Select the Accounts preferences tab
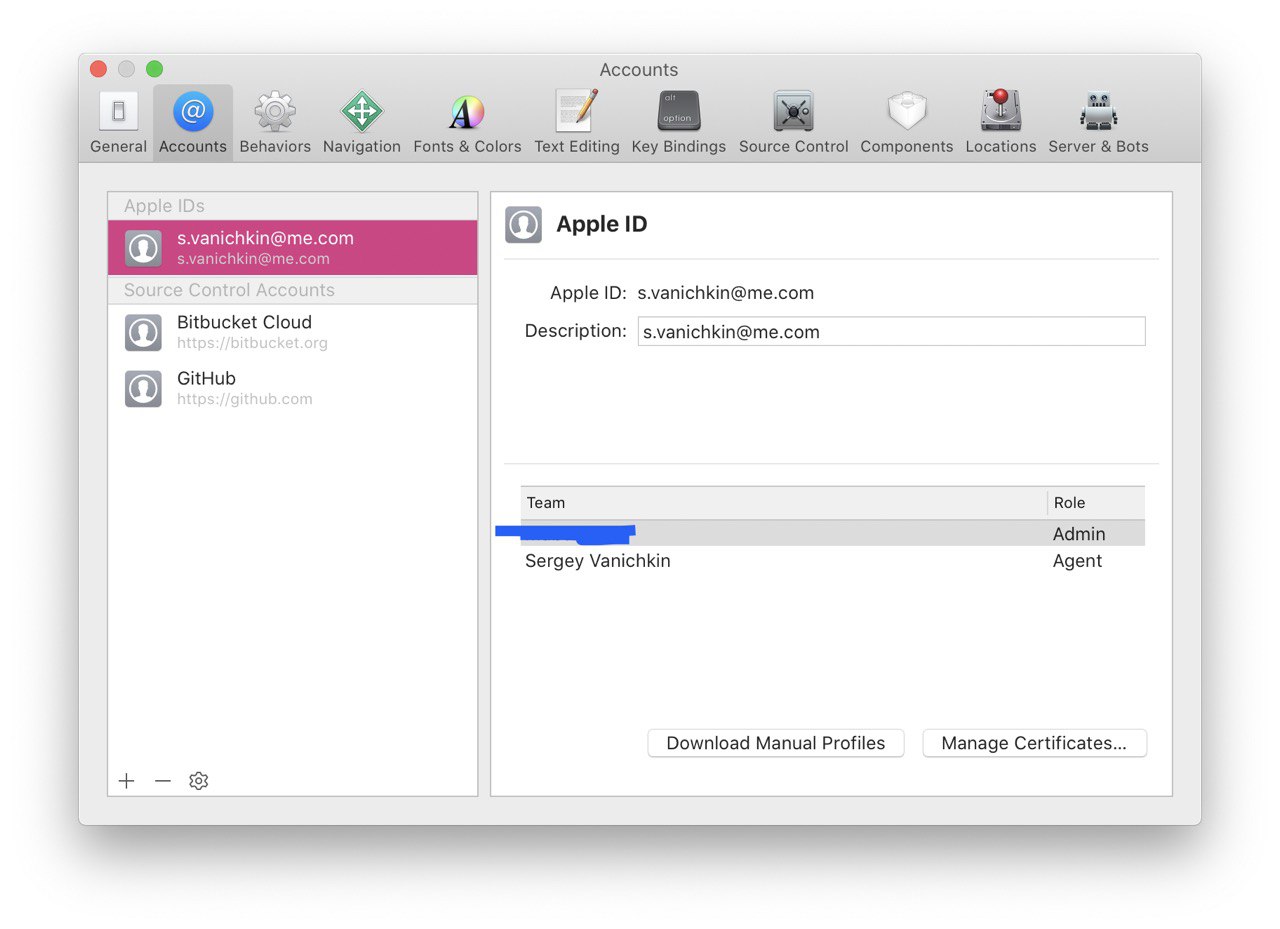The height and width of the screenshot is (929, 1280). [193, 122]
